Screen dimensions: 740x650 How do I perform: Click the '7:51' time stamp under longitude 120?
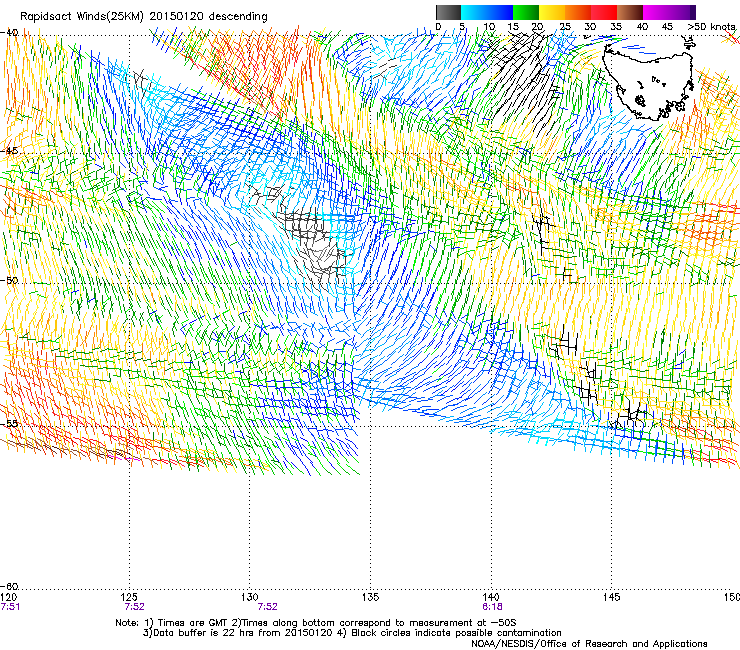[10, 607]
